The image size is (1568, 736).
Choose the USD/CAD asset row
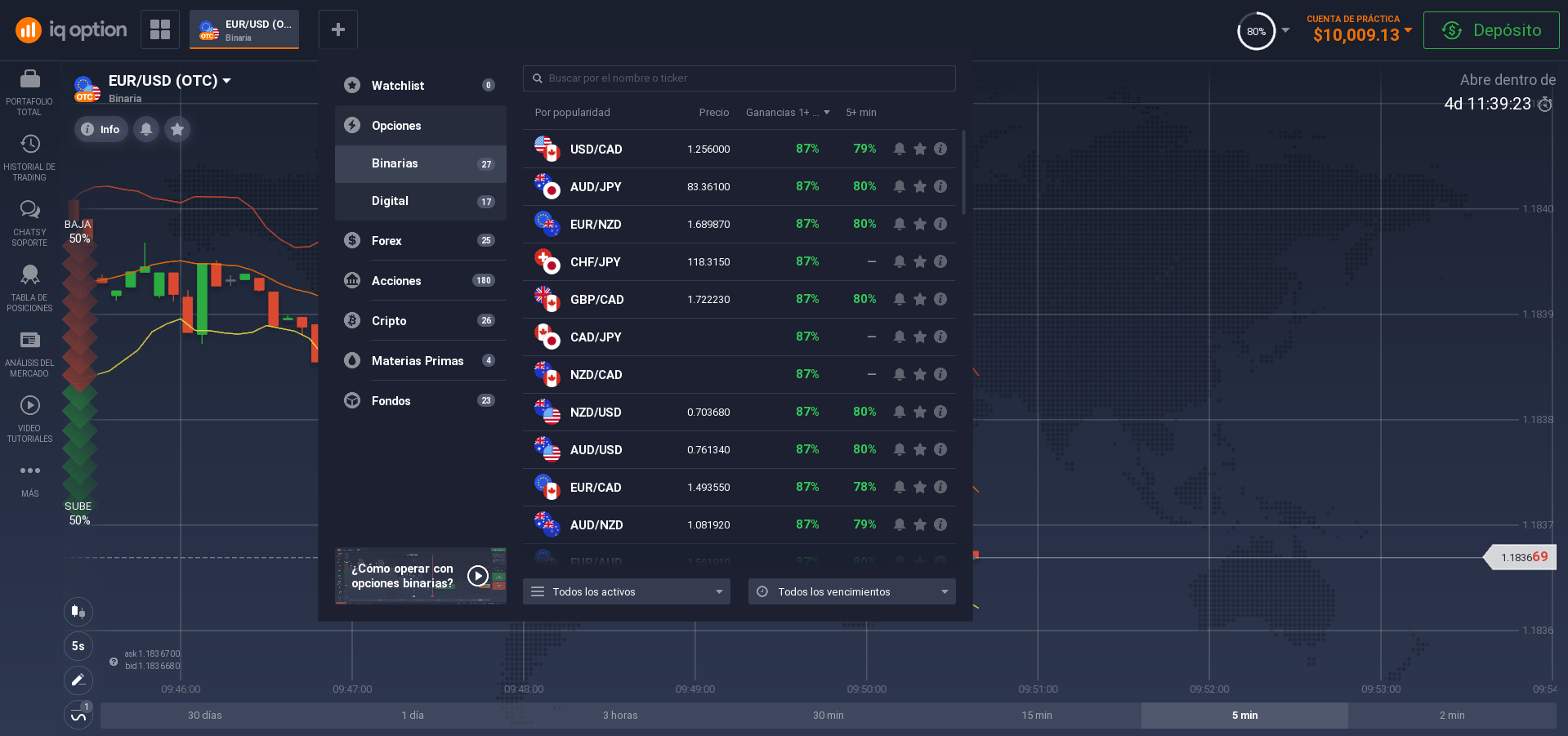tap(739, 149)
